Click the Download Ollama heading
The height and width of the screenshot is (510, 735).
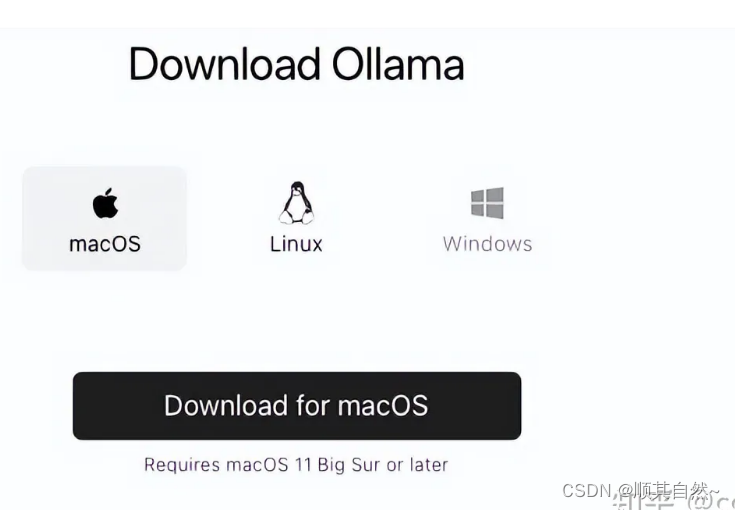coord(296,64)
